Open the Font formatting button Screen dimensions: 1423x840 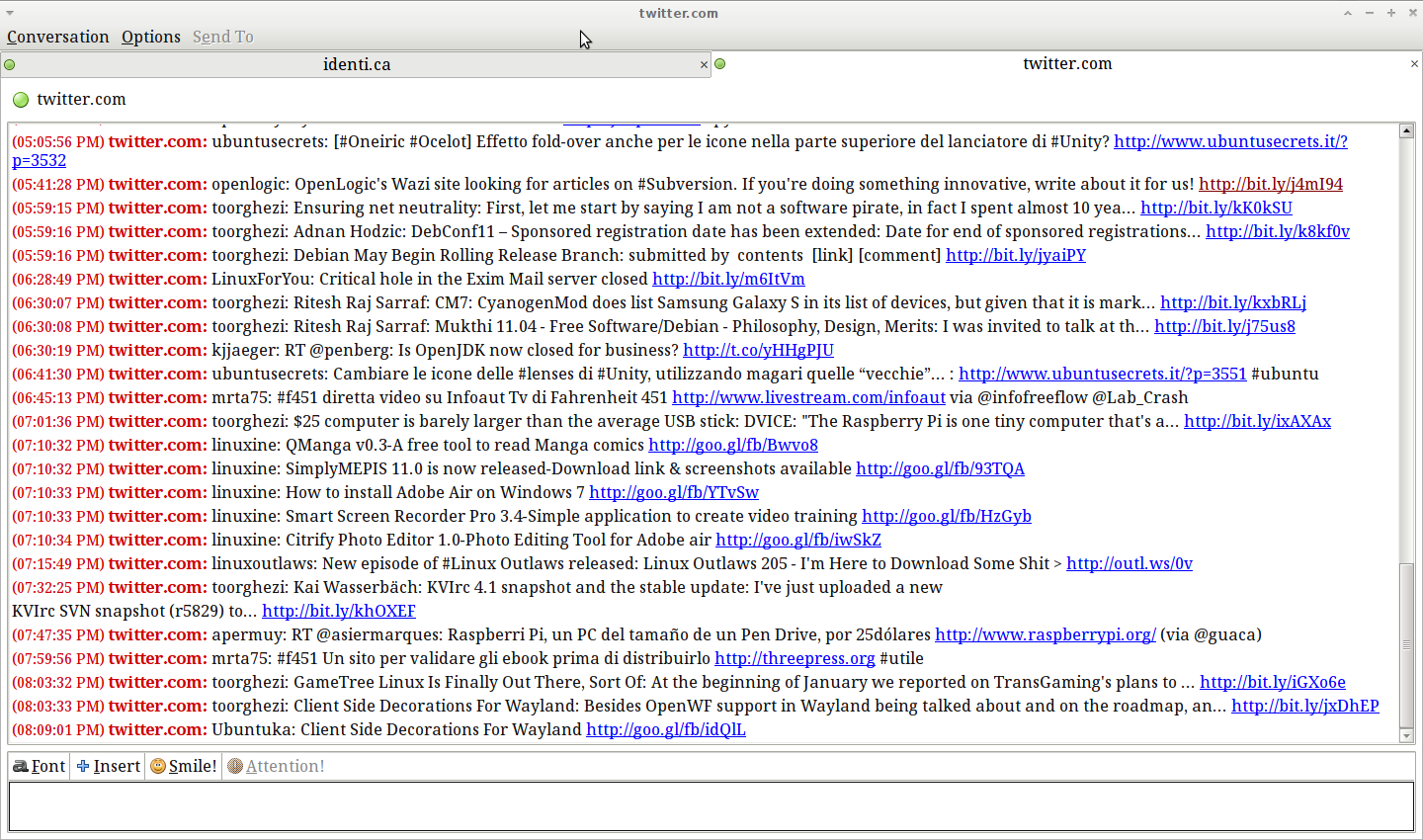[x=39, y=766]
